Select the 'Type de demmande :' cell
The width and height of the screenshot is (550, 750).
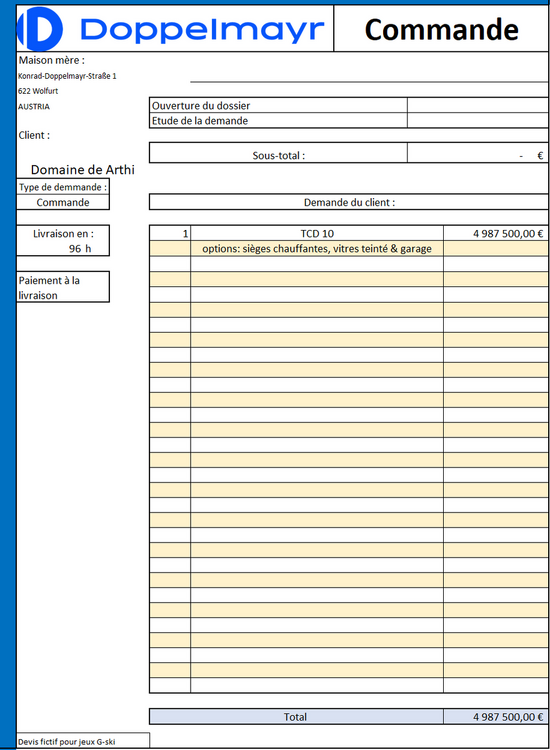tap(63, 187)
